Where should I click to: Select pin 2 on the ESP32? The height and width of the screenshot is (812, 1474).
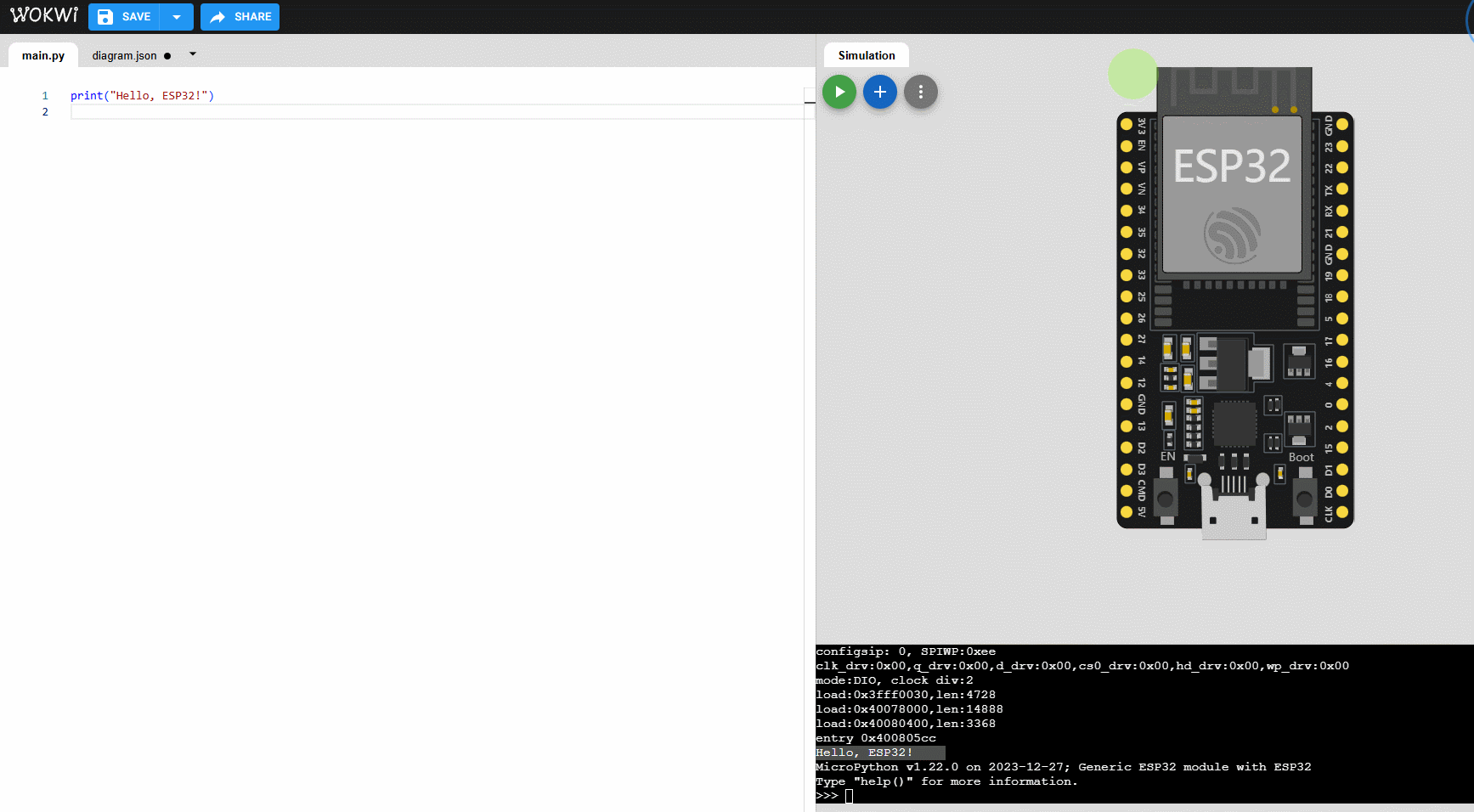[1342, 426]
